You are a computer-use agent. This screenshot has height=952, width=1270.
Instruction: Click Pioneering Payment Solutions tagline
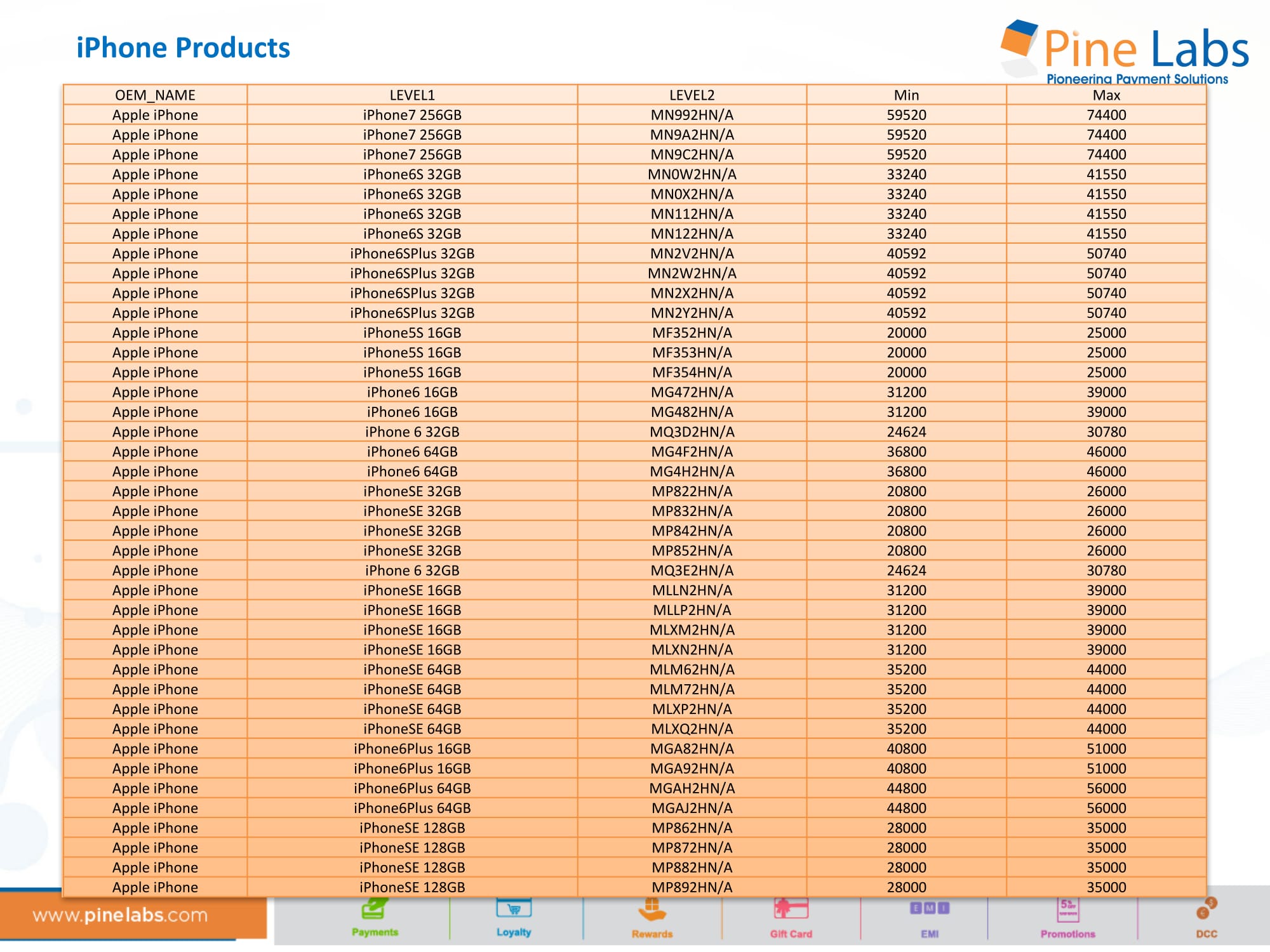[1137, 79]
